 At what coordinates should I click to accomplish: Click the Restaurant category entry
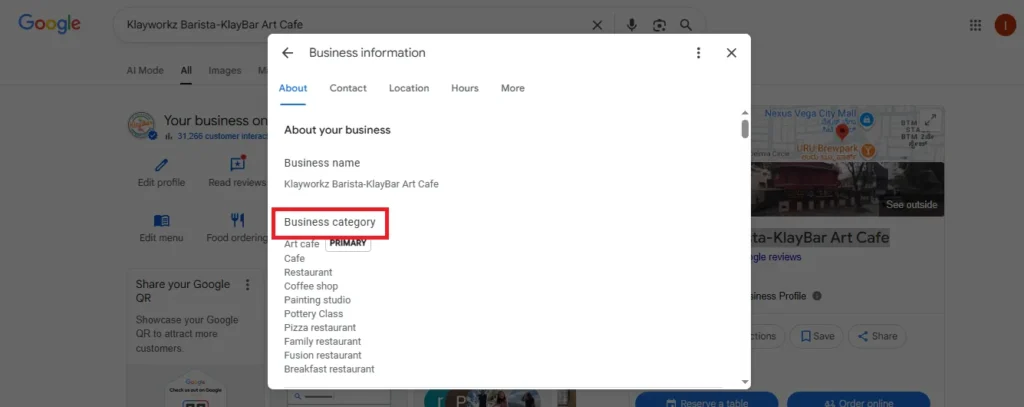click(308, 272)
